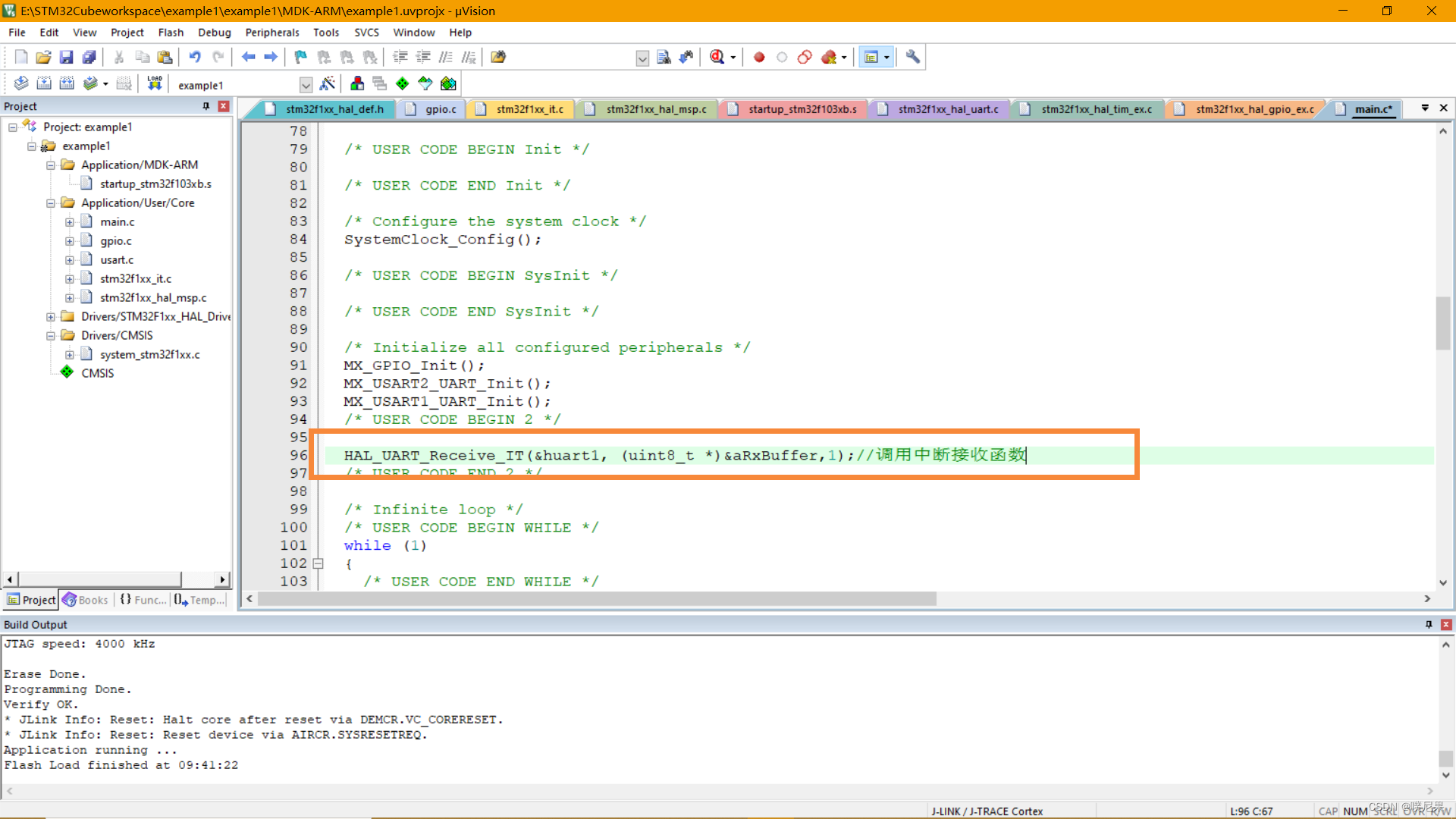
Task: Disable all breakpoints
Action: click(805, 57)
